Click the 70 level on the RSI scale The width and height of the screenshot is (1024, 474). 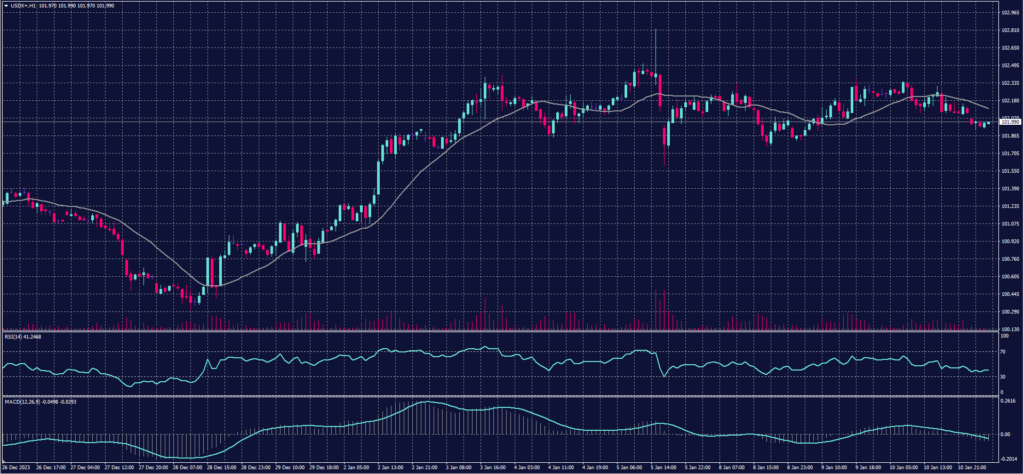coord(1003,352)
